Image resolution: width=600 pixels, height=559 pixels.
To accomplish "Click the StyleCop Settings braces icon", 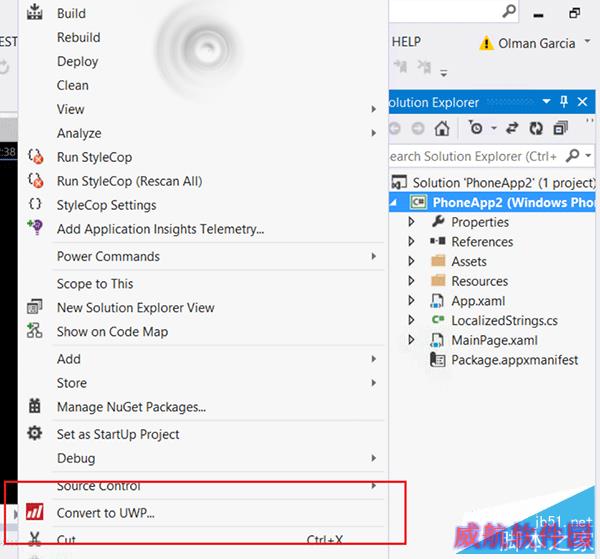I will coord(35,204).
